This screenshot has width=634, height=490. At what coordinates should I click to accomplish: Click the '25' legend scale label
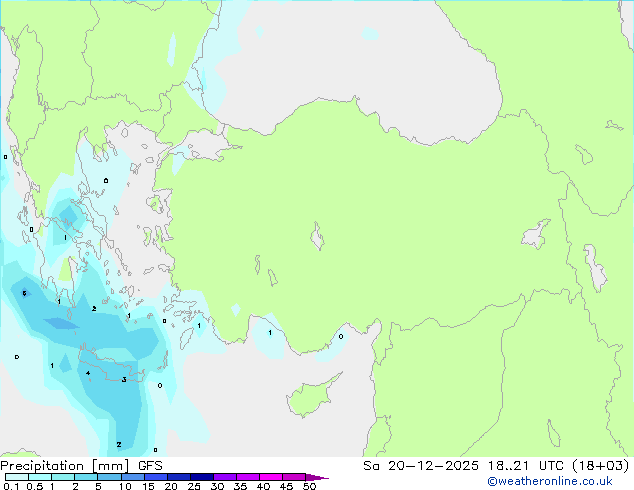(194, 486)
